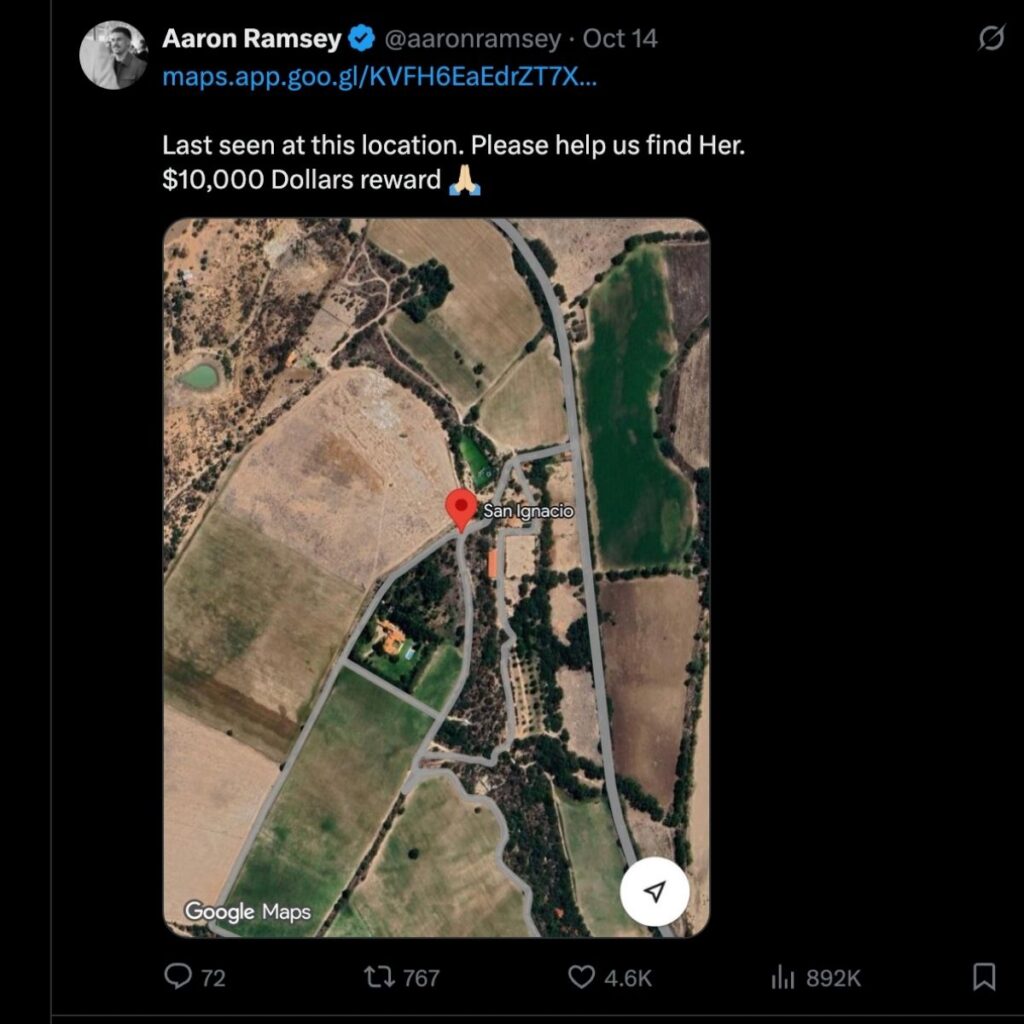Click the Aaron Ramsey display name
Image resolution: width=1024 pixels, height=1024 pixels.
tap(253, 39)
